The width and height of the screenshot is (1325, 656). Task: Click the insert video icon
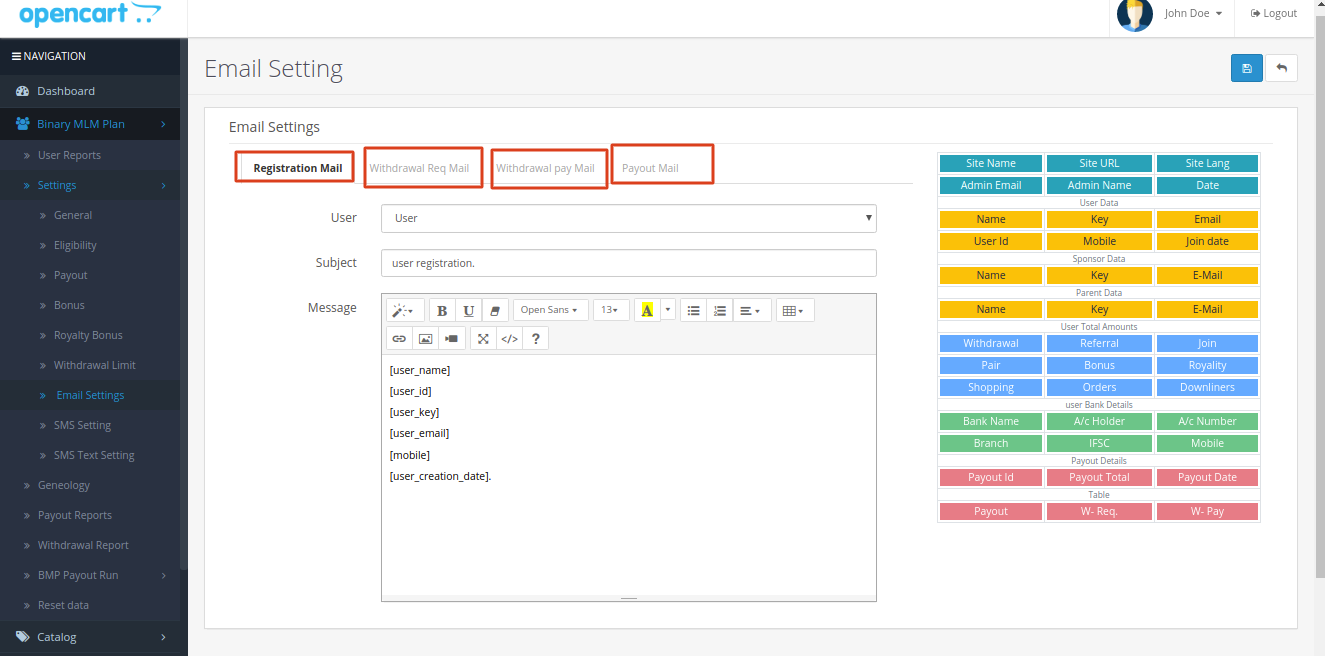tap(452, 339)
